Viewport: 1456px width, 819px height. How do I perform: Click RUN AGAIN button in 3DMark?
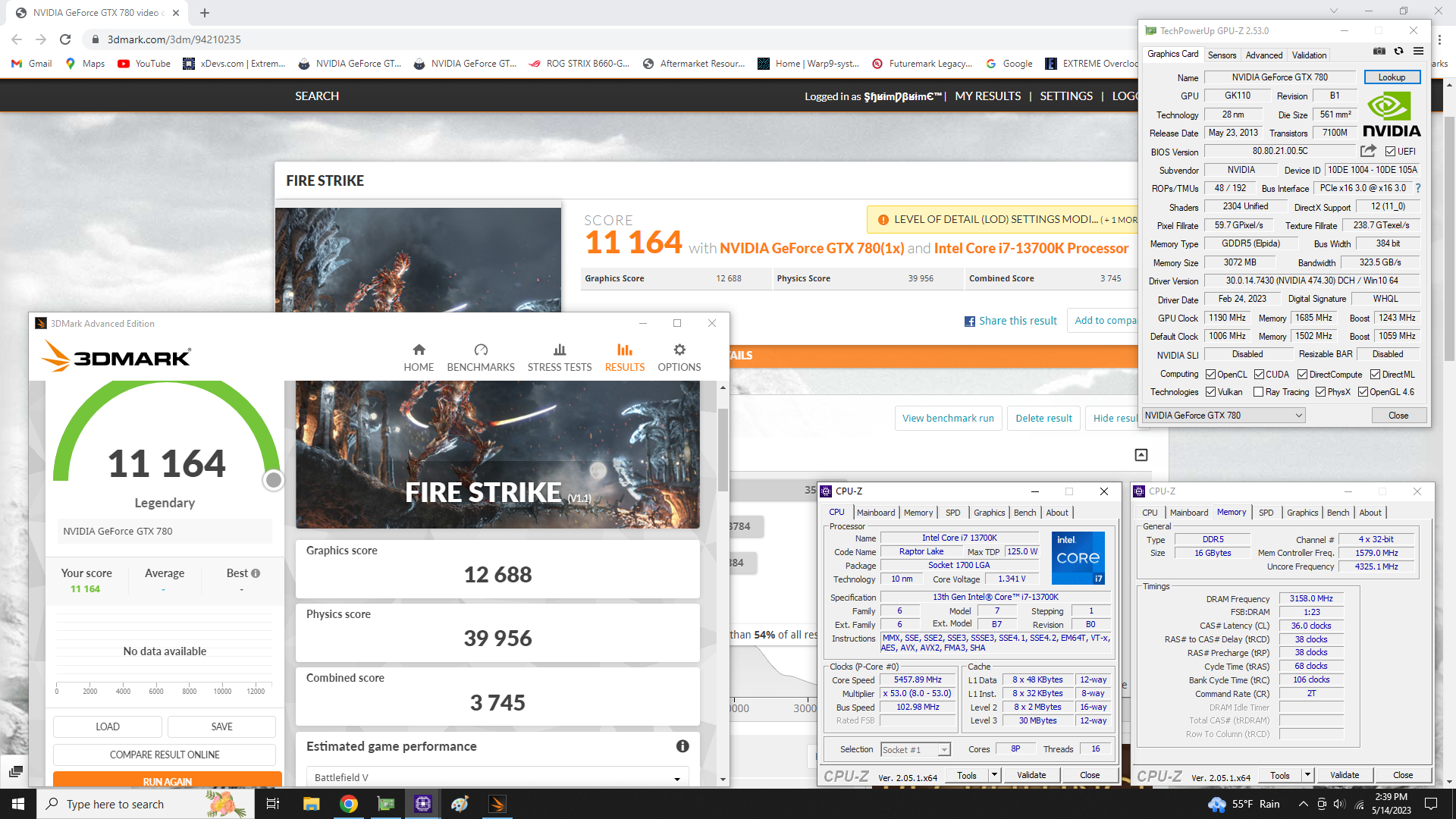(168, 781)
